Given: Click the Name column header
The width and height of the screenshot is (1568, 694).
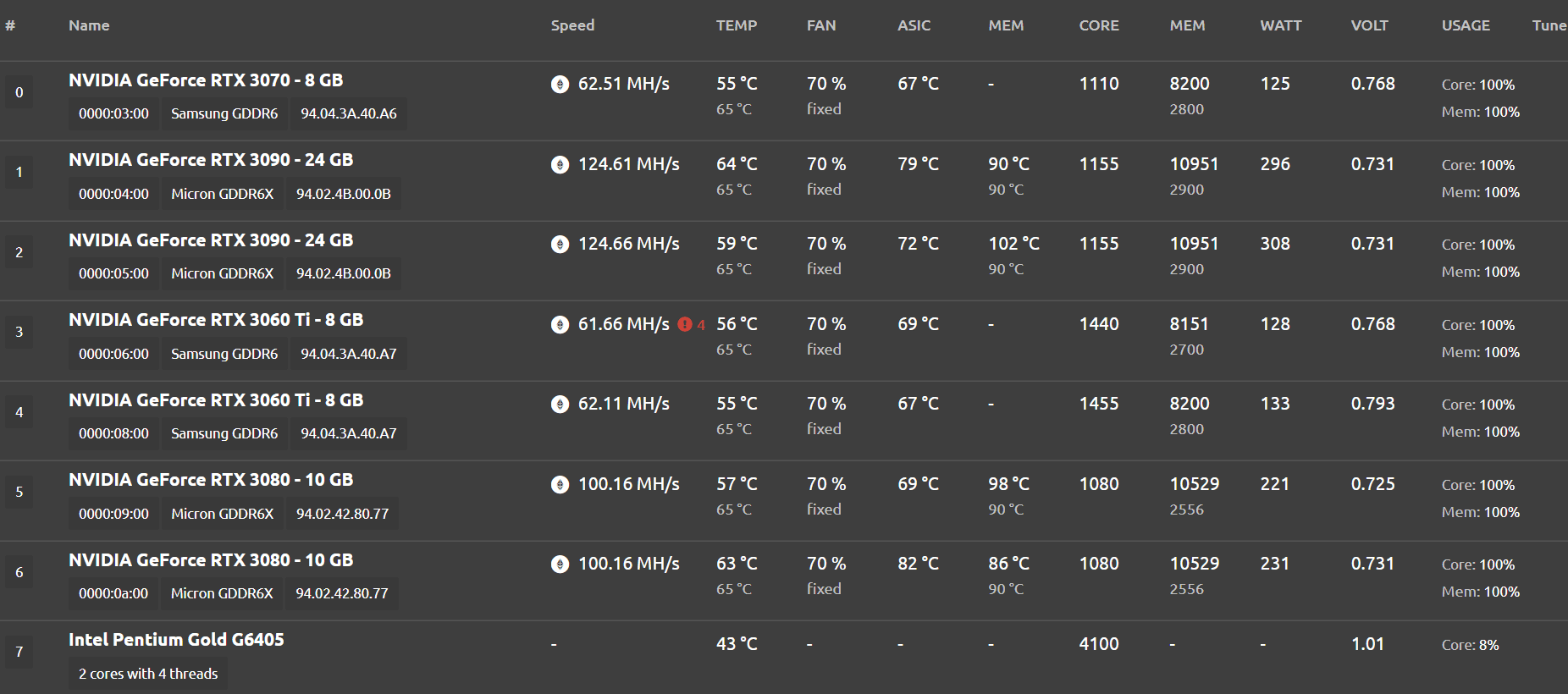Looking at the screenshot, I should (89, 25).
